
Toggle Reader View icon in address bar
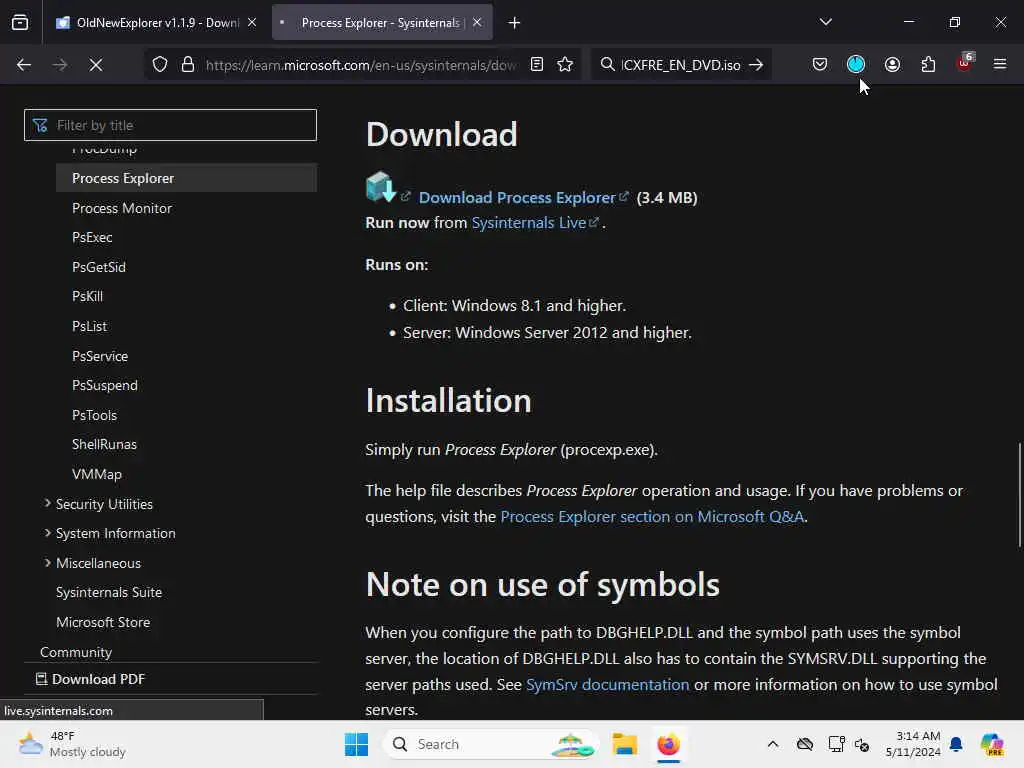pyautogui.click(x=537, y=65)
